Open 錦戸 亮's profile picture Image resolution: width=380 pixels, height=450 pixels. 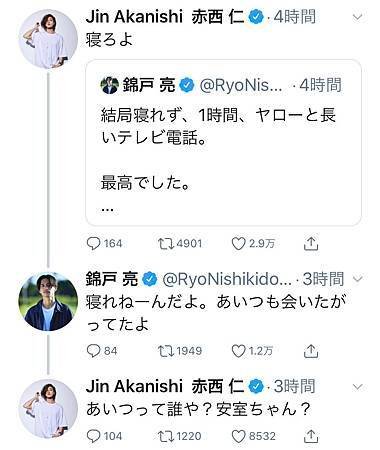[x=48, y=302]
